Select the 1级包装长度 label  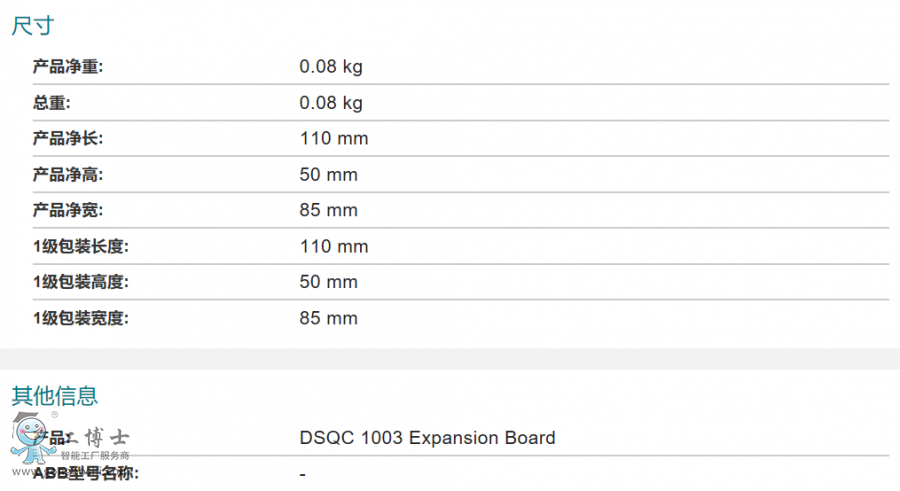coord(81,247)
